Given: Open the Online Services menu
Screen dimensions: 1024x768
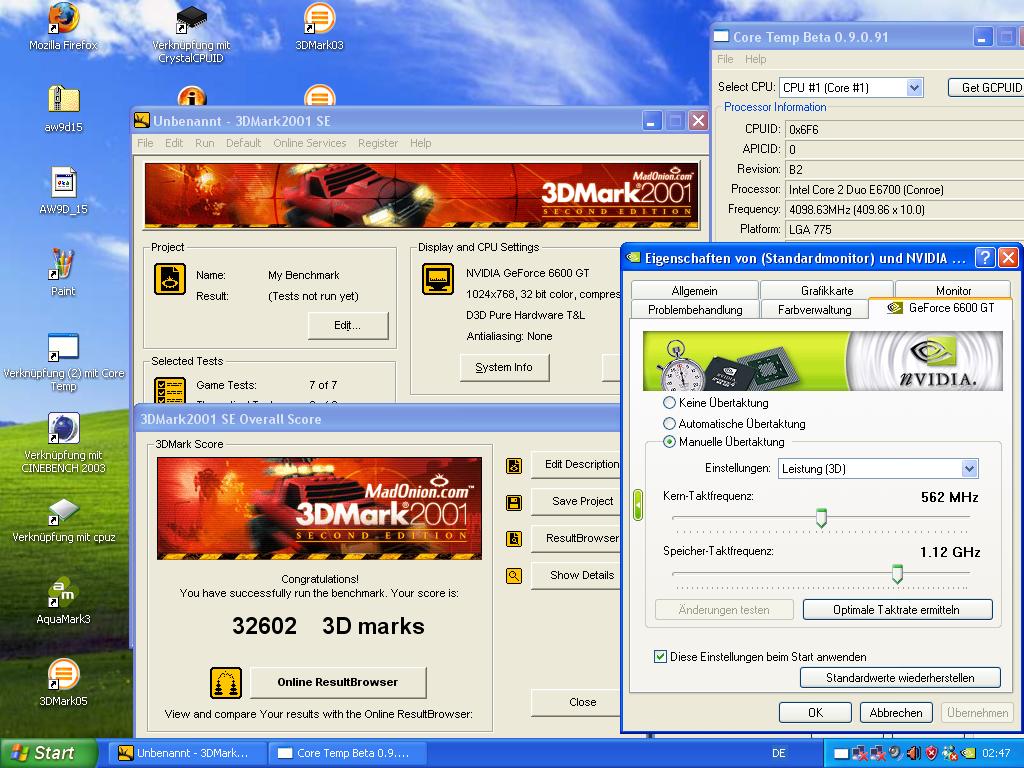Looking at the screenshot, I should point(310,143).
